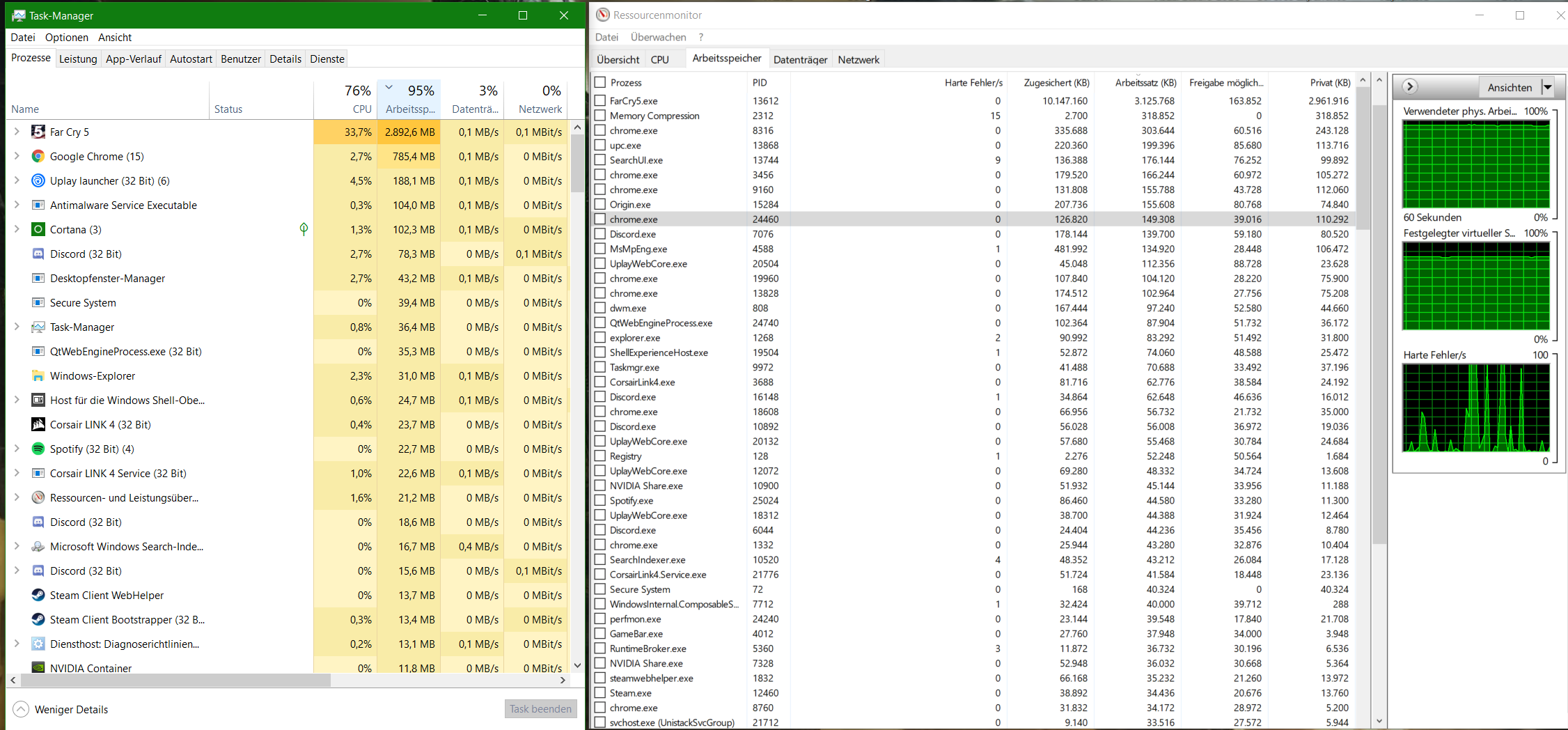Open the Autostart tab in Task-Manager
The image size is (1568, 730).
(x=191, y=59)
